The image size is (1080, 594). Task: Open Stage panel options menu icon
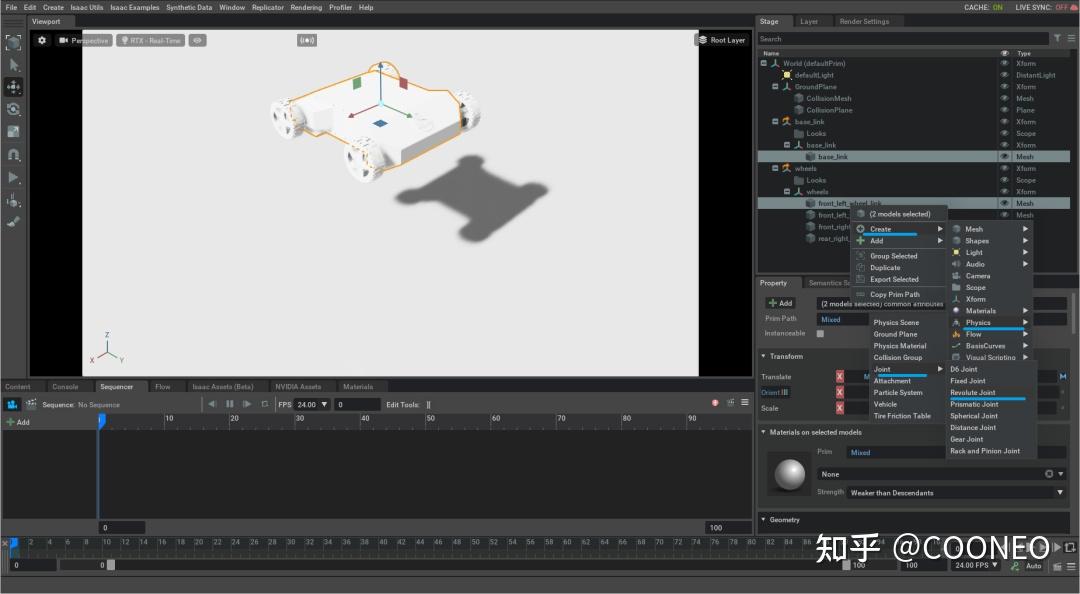(1071, 39)
